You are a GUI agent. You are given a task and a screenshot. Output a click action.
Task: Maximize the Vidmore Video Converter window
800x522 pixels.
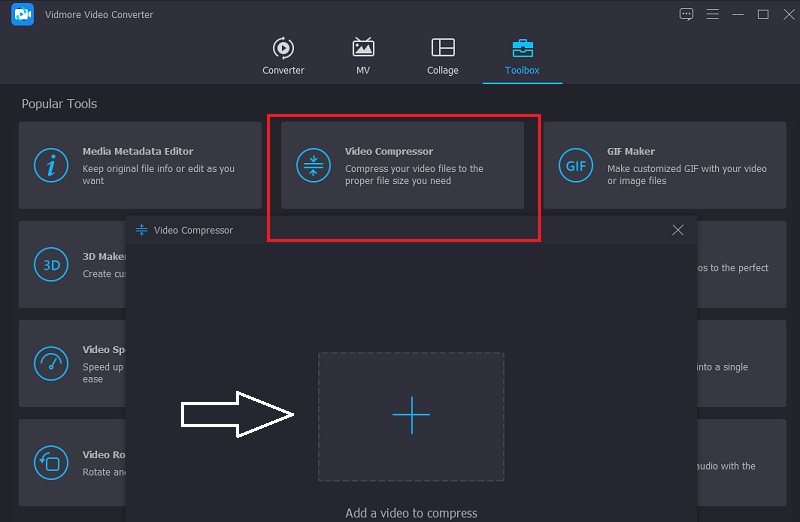pos(763,14)
